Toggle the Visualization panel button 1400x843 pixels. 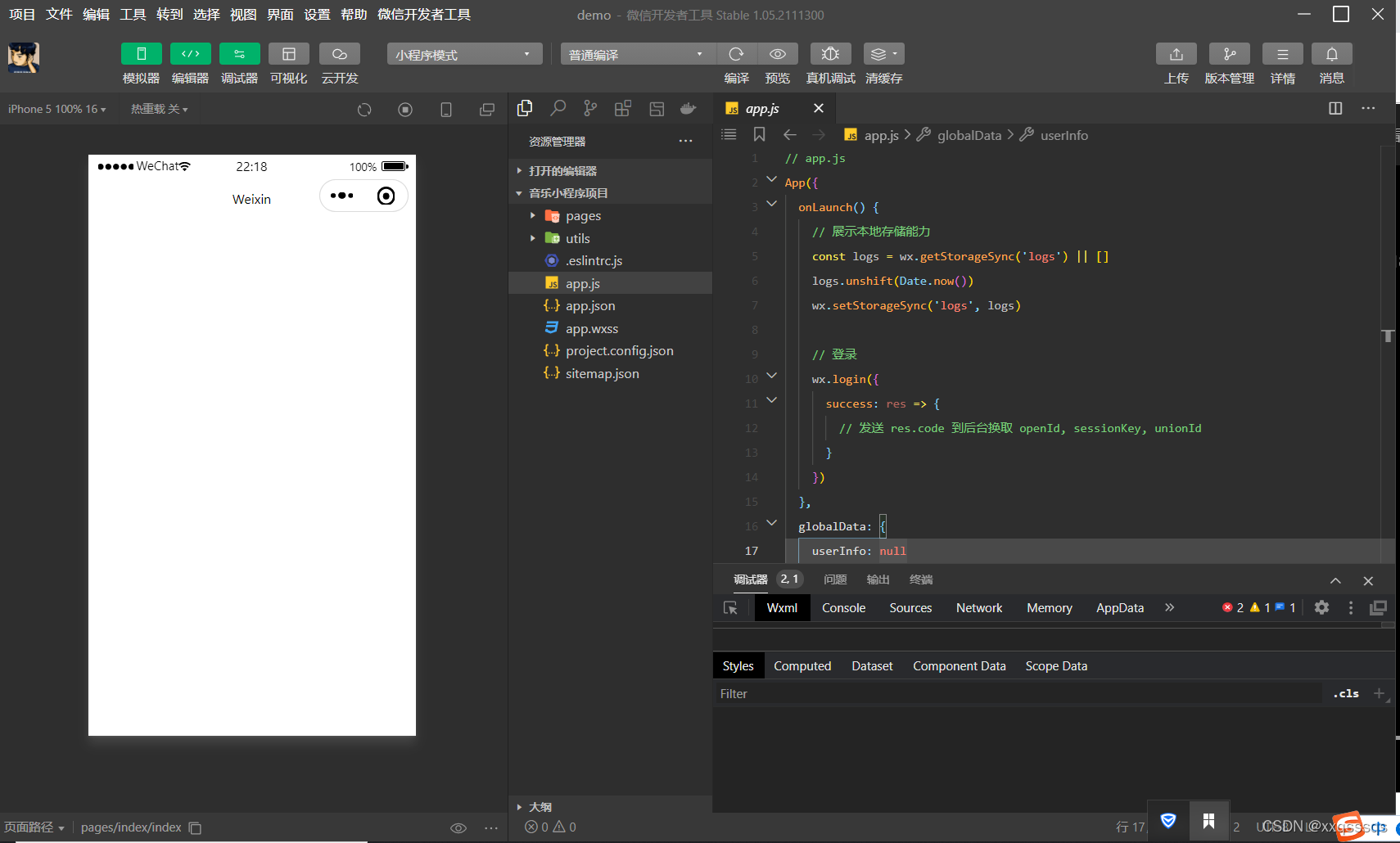point(289,54)
